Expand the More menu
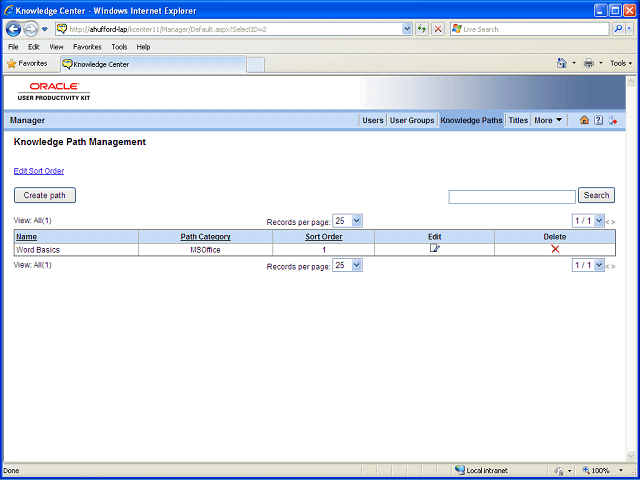 click(548, 120)
